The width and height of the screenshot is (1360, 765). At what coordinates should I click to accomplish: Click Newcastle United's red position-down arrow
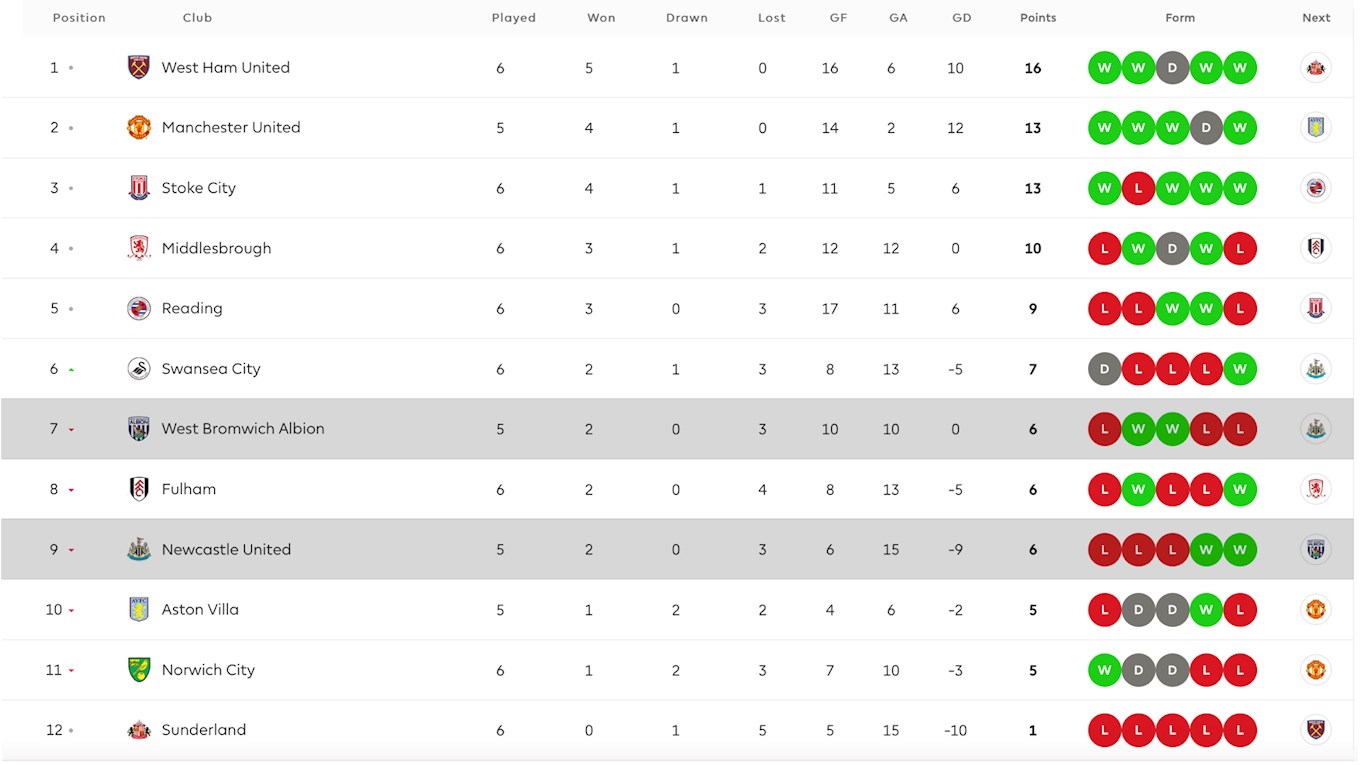pyautogui.click(x=71, y=550)
